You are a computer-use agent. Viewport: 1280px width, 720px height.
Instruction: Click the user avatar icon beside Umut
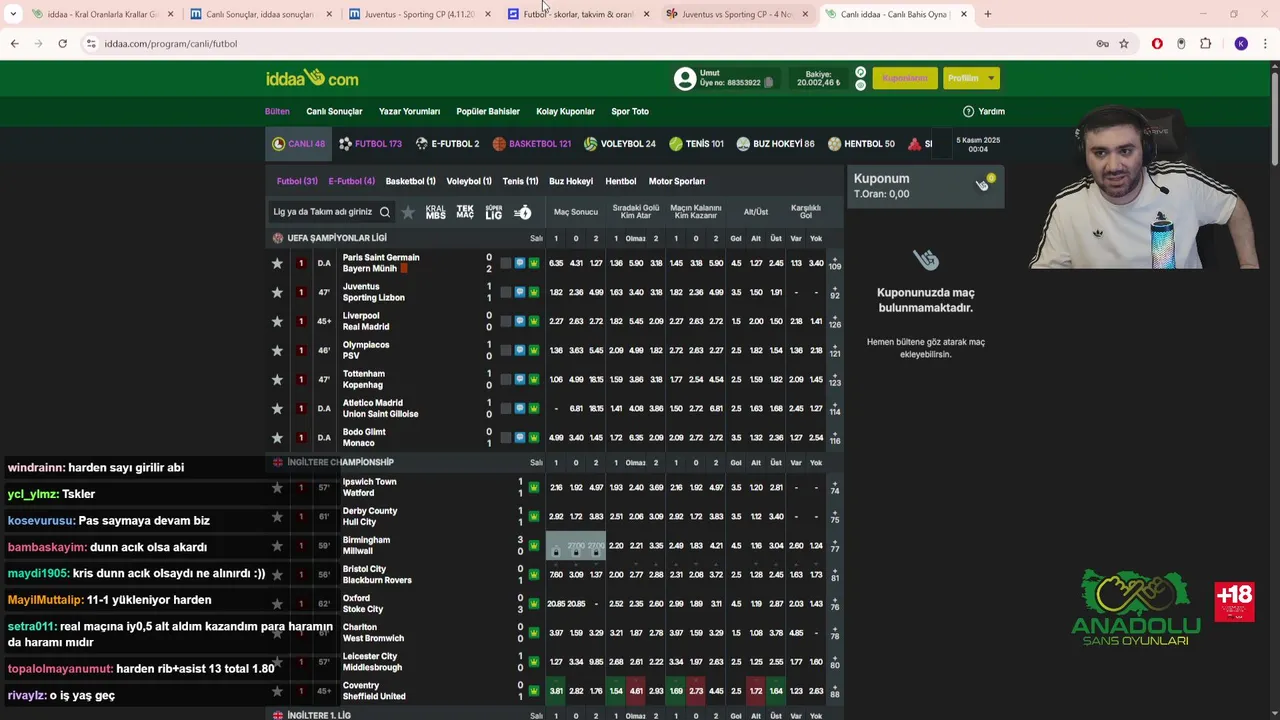685,78
